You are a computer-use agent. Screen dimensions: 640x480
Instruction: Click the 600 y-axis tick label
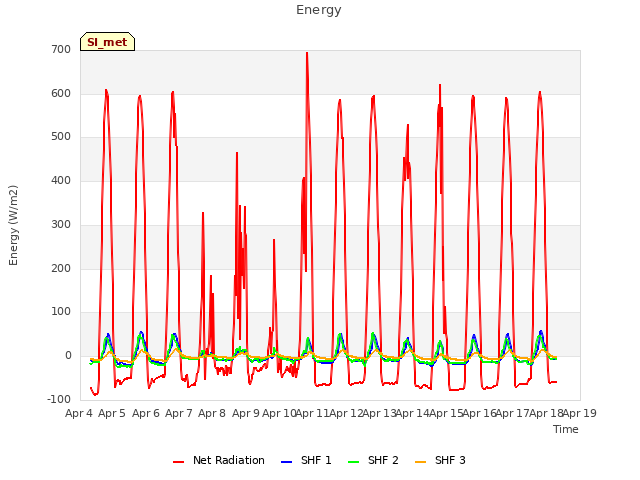pos(61,93)
